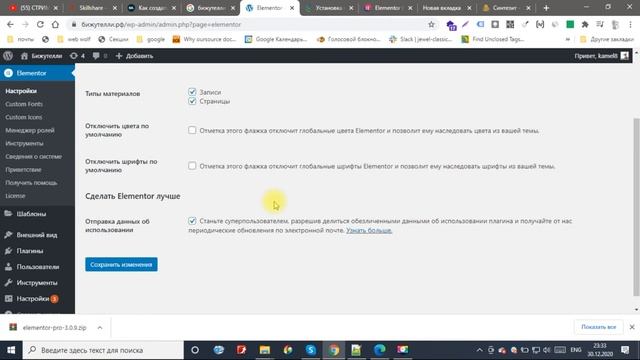Click the ENG language indicator

click(576, 350)
